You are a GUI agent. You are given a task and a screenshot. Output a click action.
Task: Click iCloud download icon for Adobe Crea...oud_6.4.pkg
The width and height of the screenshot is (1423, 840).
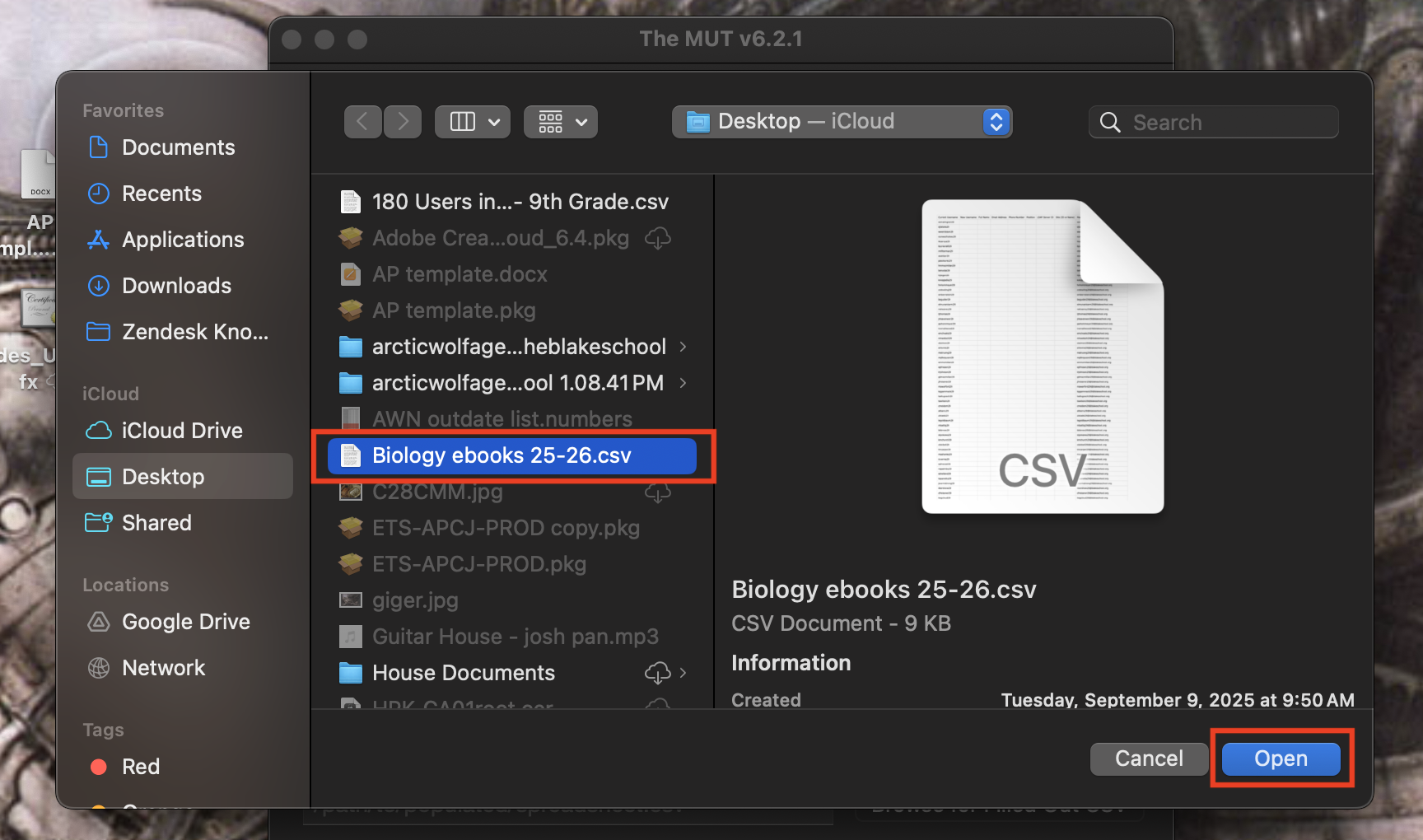[x=657, y=239]
